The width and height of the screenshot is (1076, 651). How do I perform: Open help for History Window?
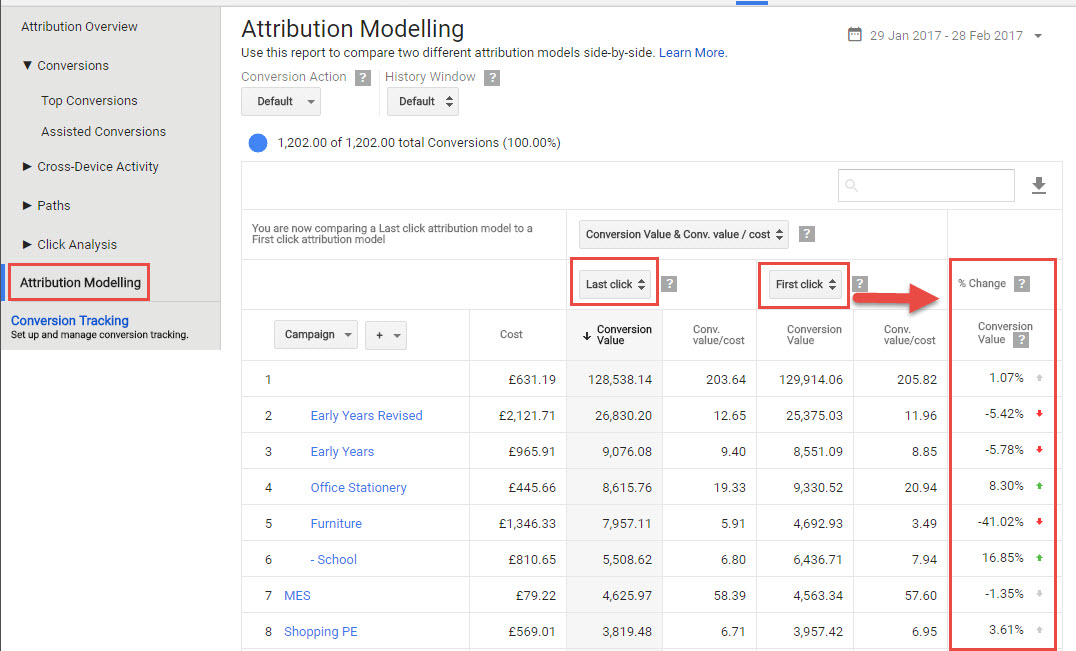click(491, 77)
